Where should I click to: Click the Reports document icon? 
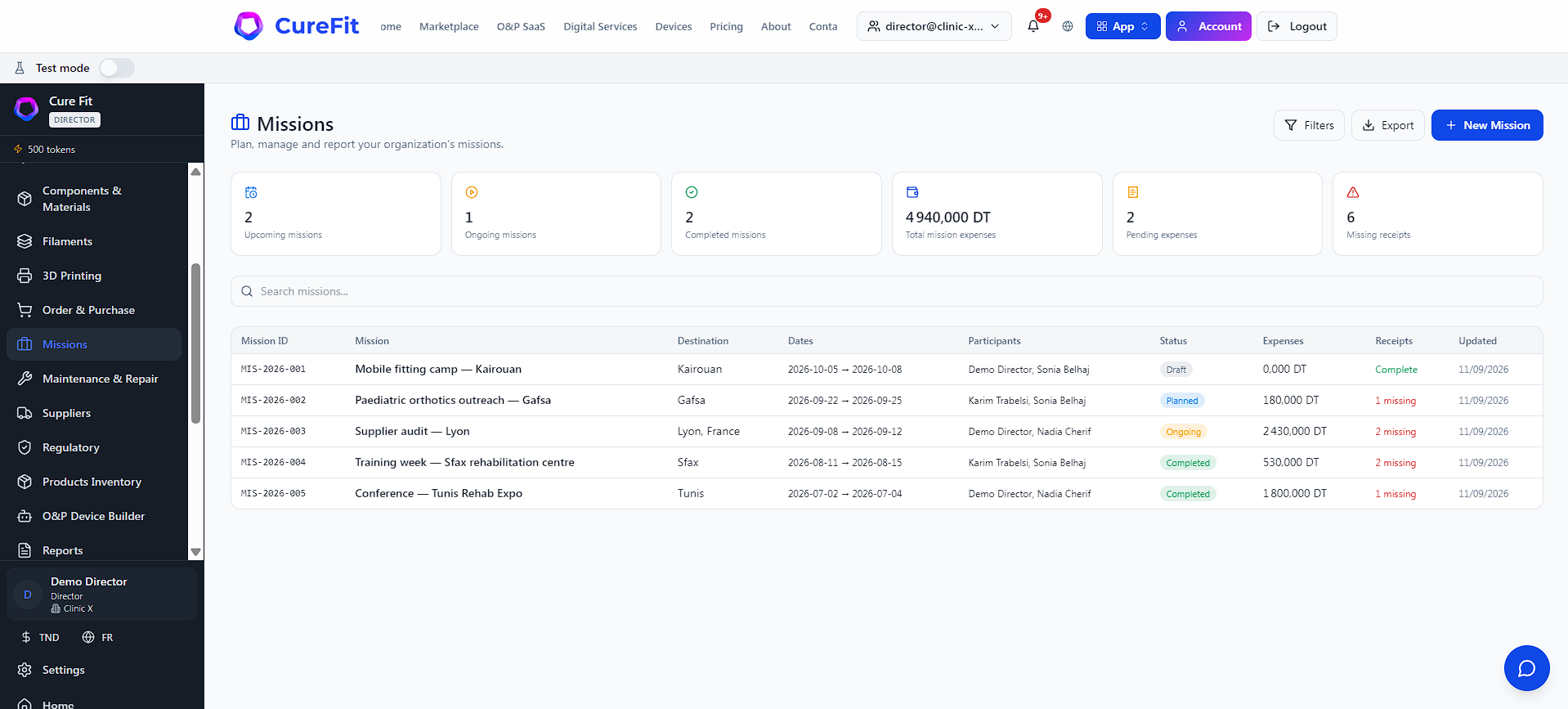click(x=25, y=550)
